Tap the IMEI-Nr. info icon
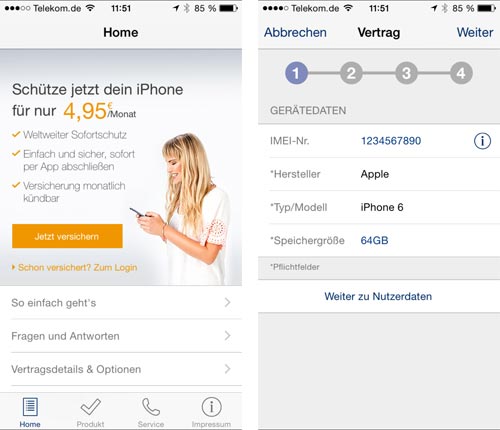Image resolution: width=500 pixels, height=430 pixels. [482, 141]
